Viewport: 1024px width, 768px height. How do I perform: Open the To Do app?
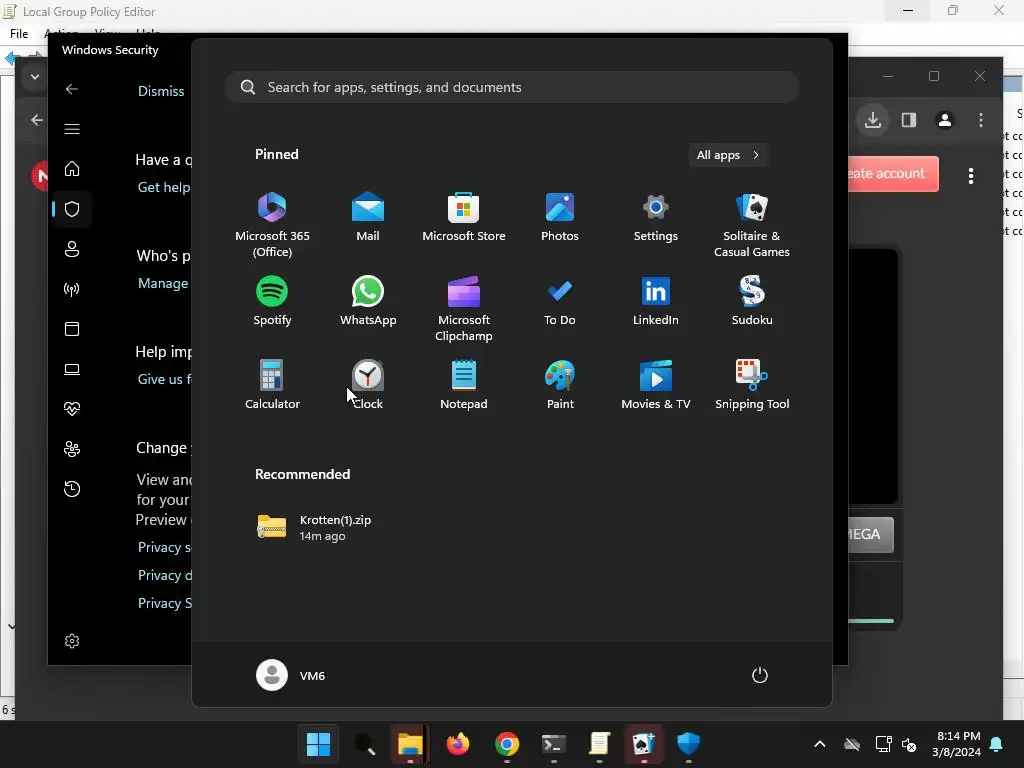pyautogui.click(x=560, y=300)
